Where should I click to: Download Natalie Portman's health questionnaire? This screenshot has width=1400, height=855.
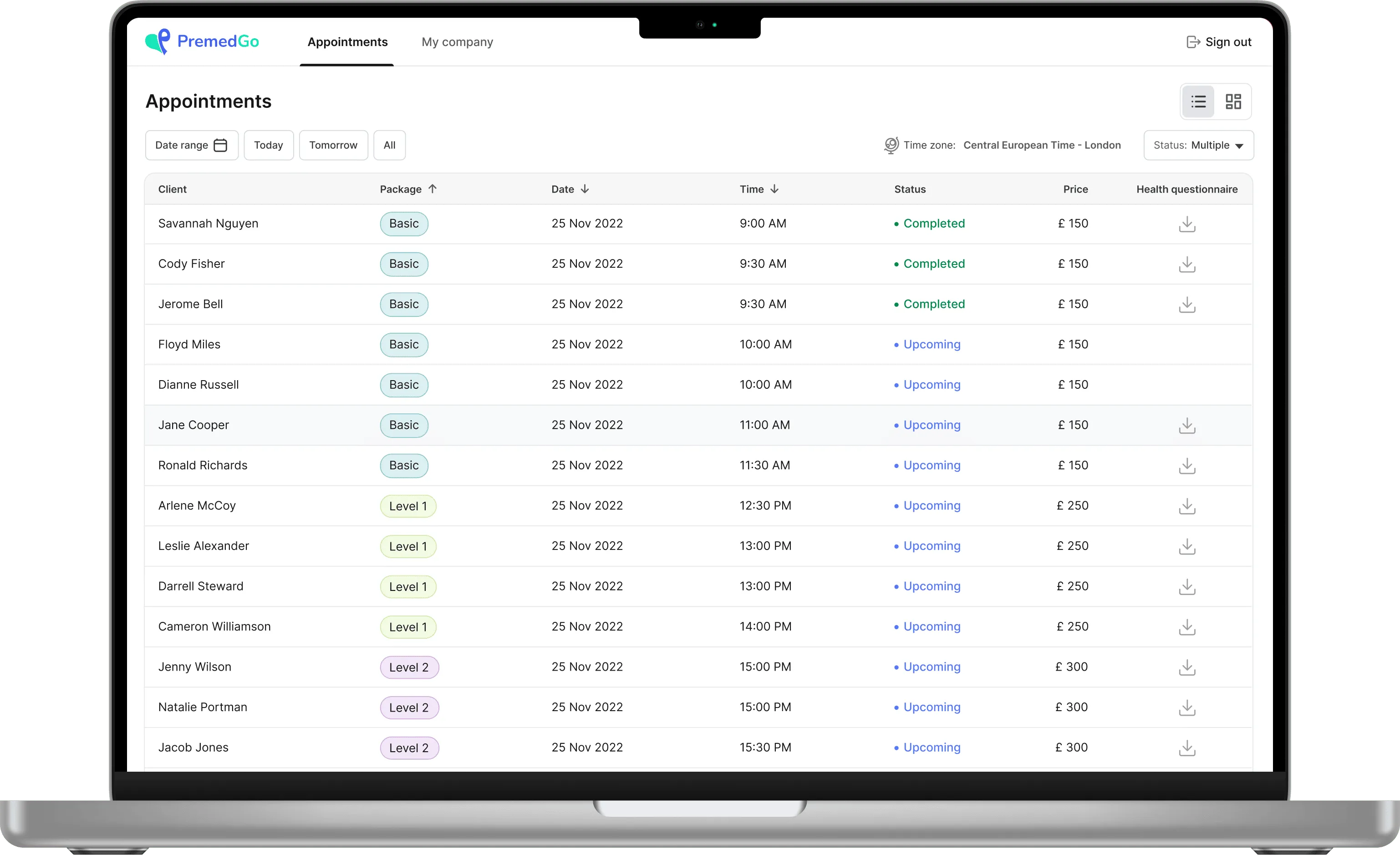click(x=1187, y=708)
